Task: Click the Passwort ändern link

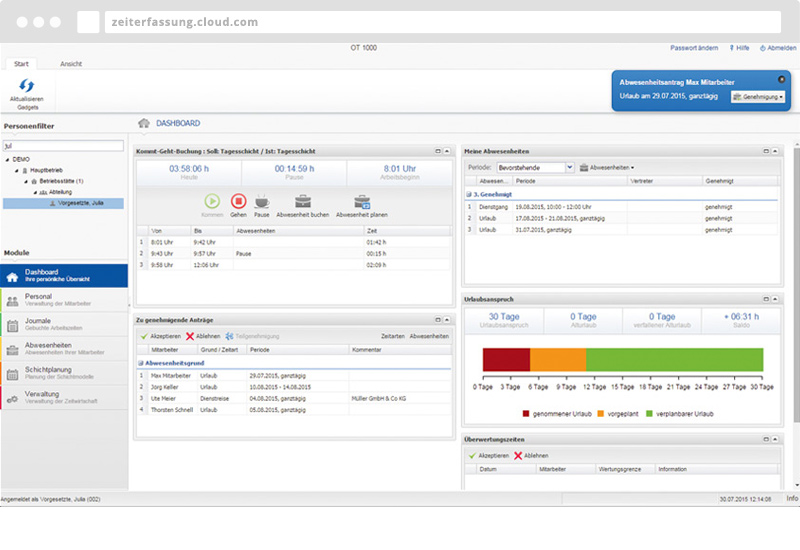Action: (694, 48)
